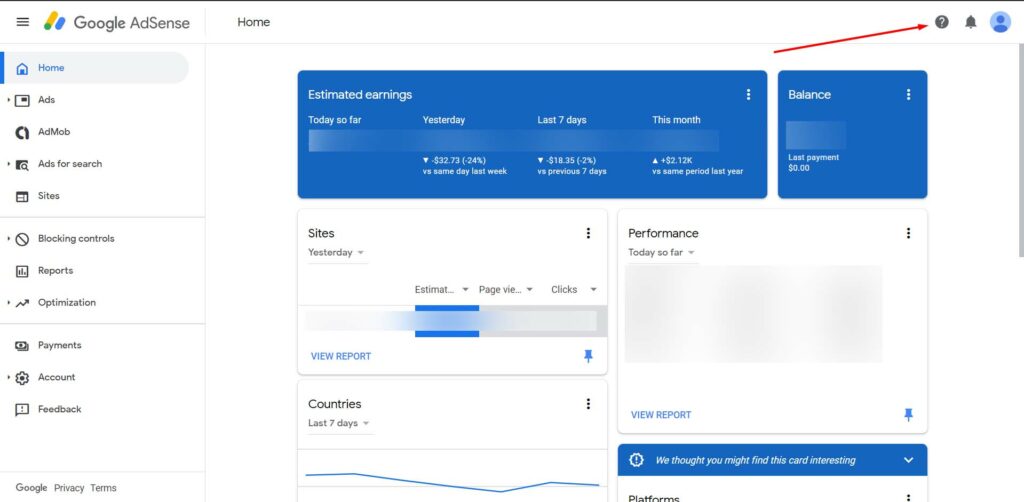Open Sites card three-dot menu
The image size is (1024, 502).
tap(588, 233)
